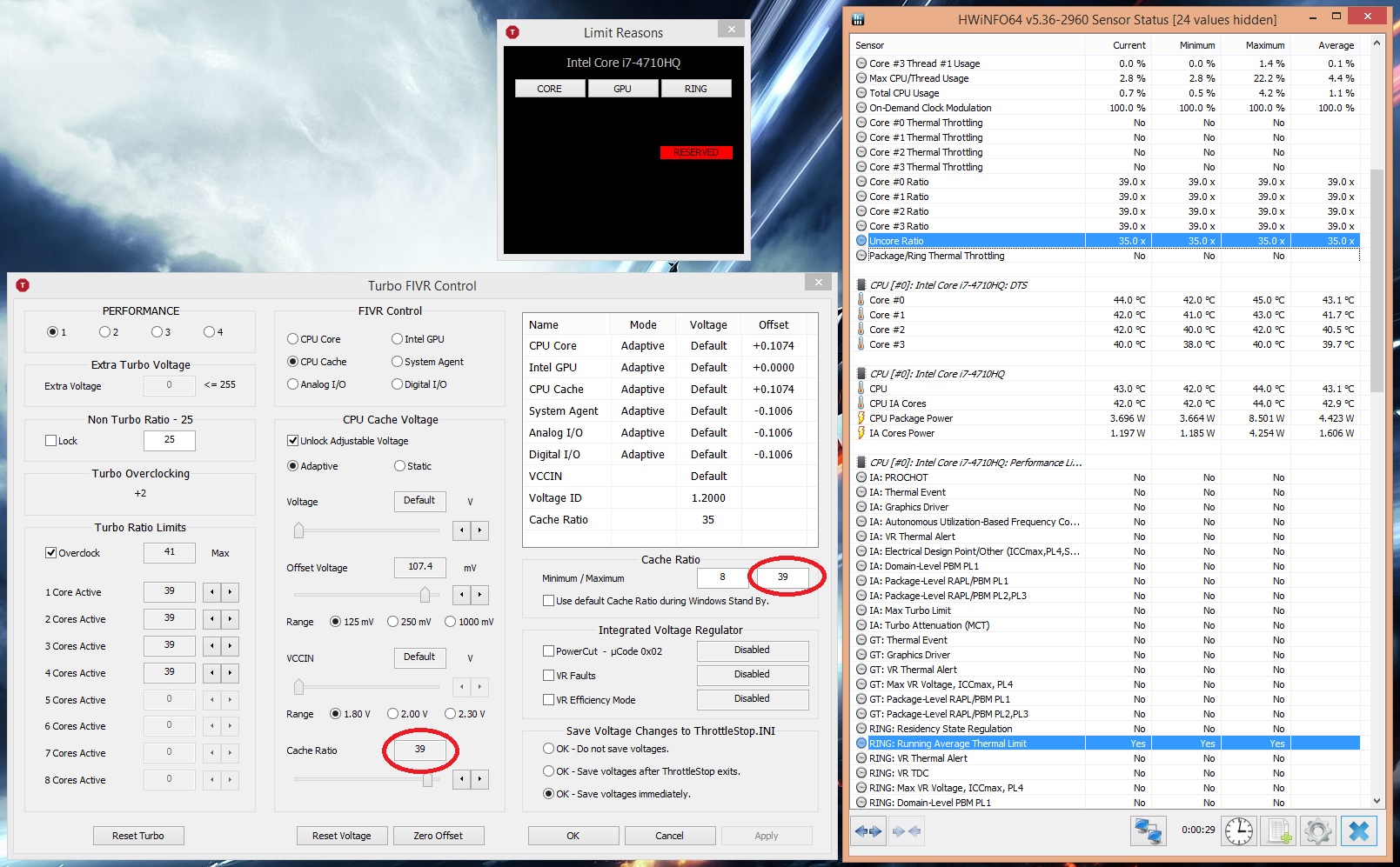Viewport: 1400px width, 867px height.
Task: Click the HWiNFO64 title bar app icon
Action: point(858,19)
